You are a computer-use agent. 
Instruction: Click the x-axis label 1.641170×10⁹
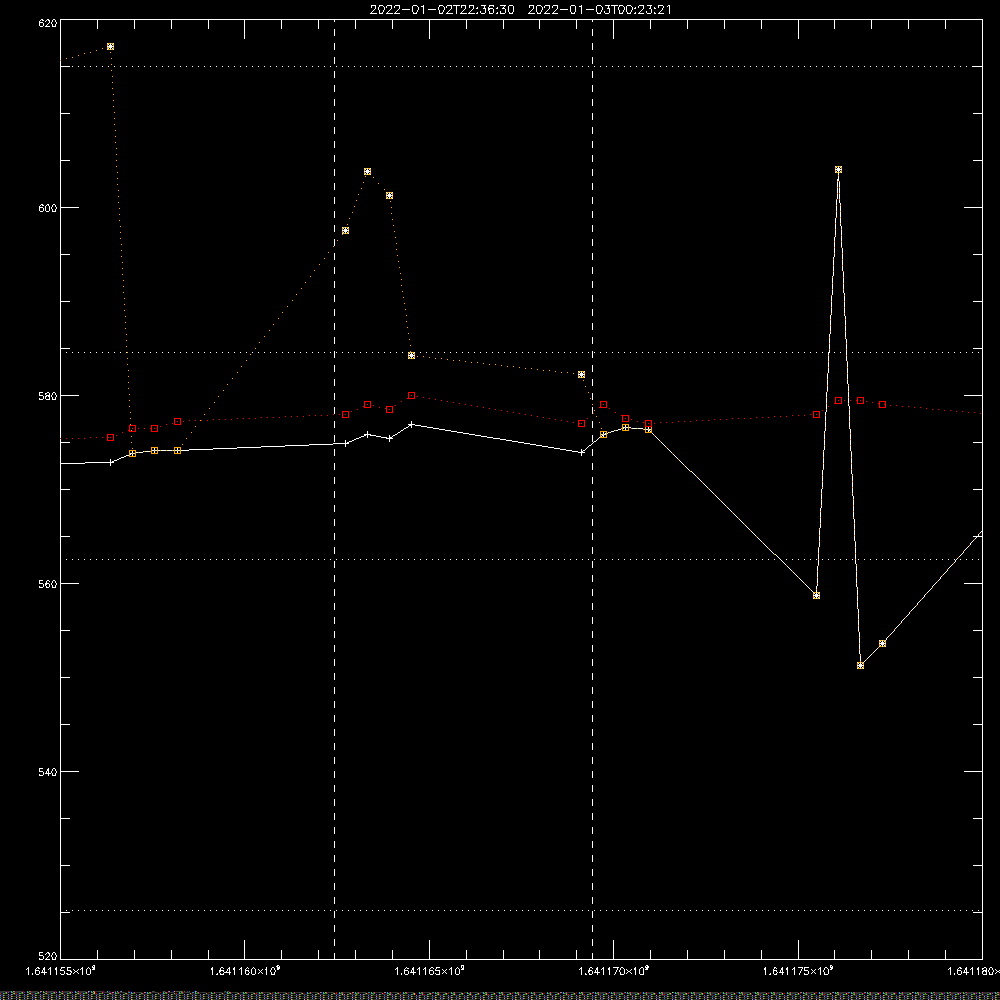pyautogui.click(x=614, y=971)
